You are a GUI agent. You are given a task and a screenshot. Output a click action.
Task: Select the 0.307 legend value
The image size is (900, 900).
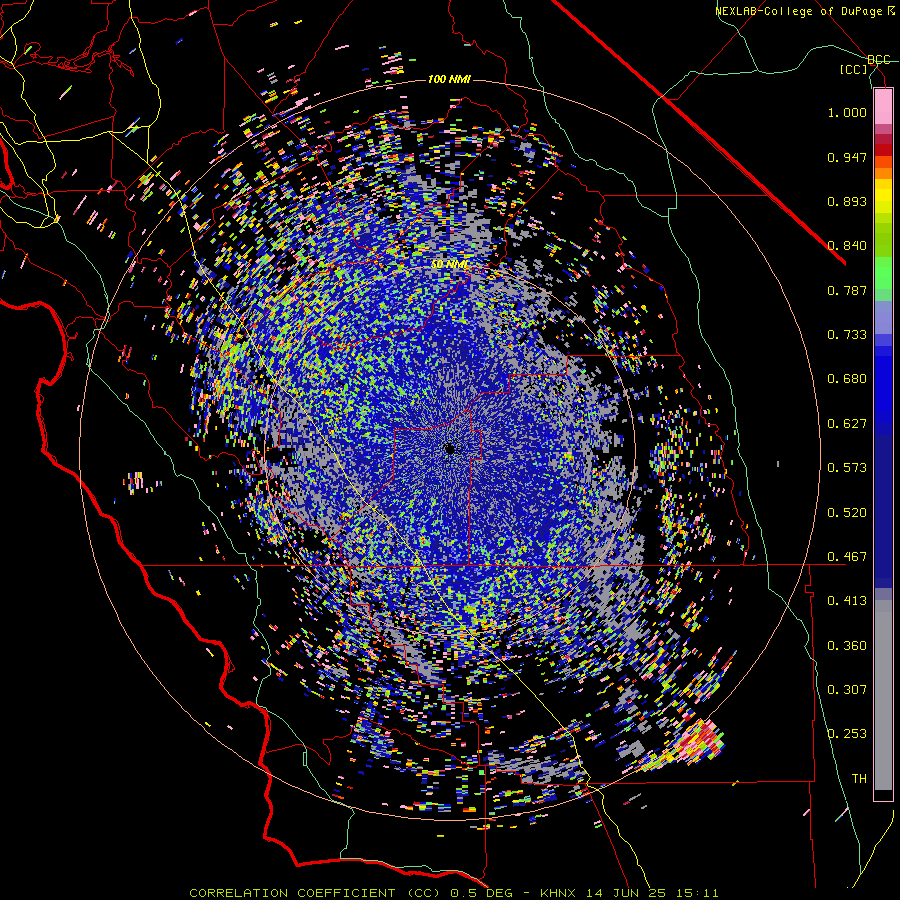point(847,690)
